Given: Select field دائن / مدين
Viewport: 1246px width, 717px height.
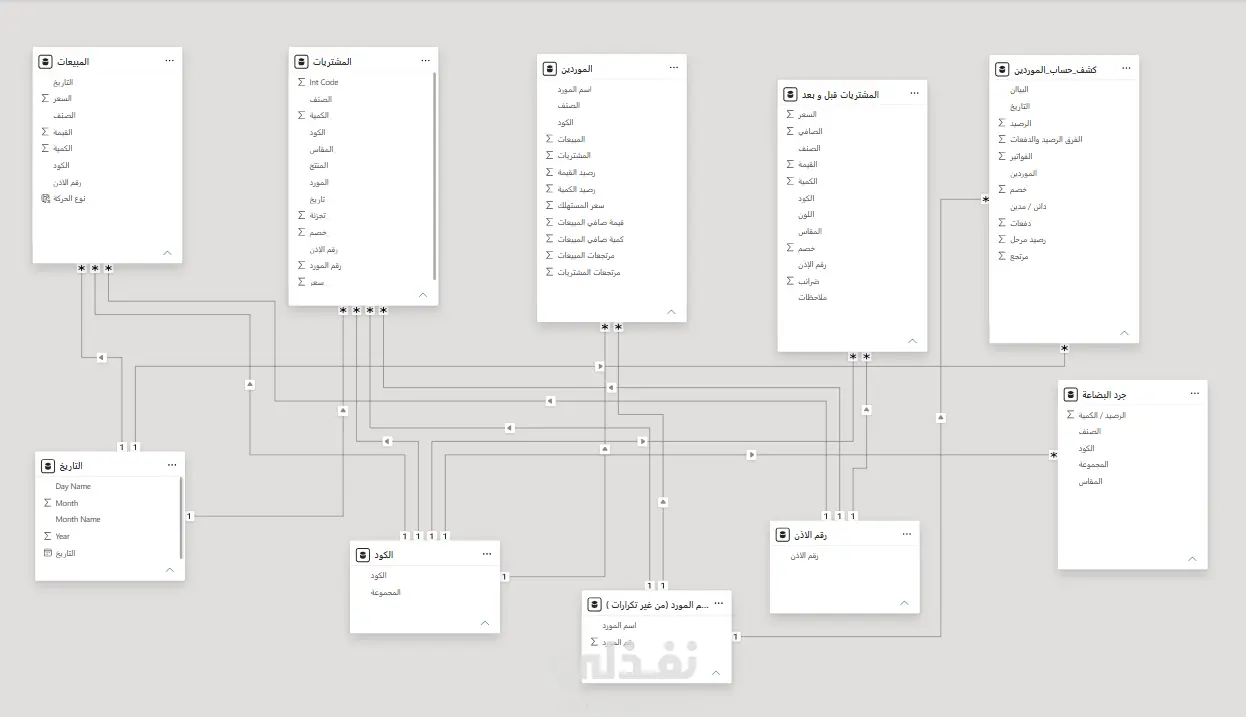Looking at the screenshot, I should pyautogui.click(x=1026, y=207).
